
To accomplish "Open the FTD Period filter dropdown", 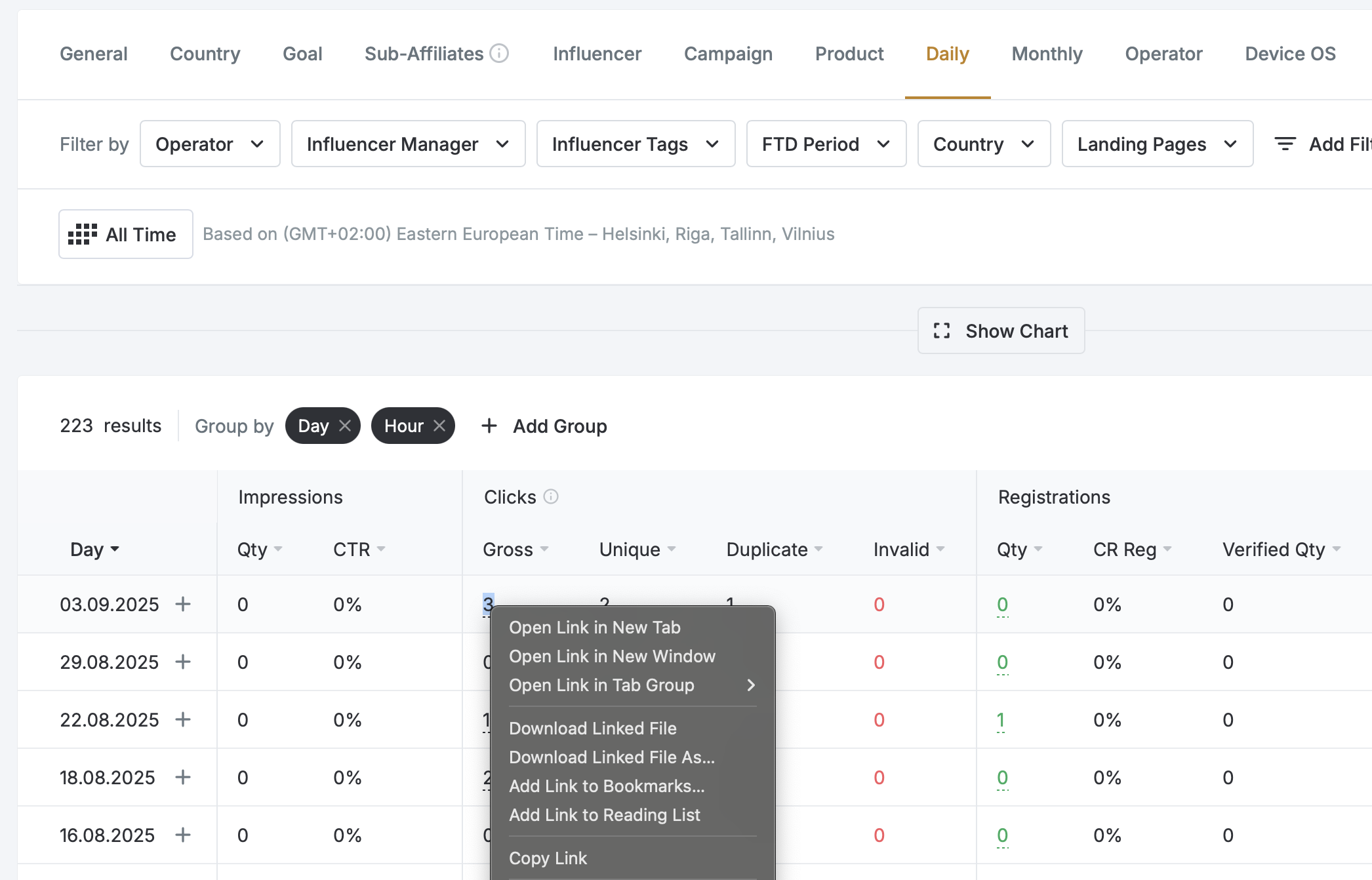I will tap(826, 144).
